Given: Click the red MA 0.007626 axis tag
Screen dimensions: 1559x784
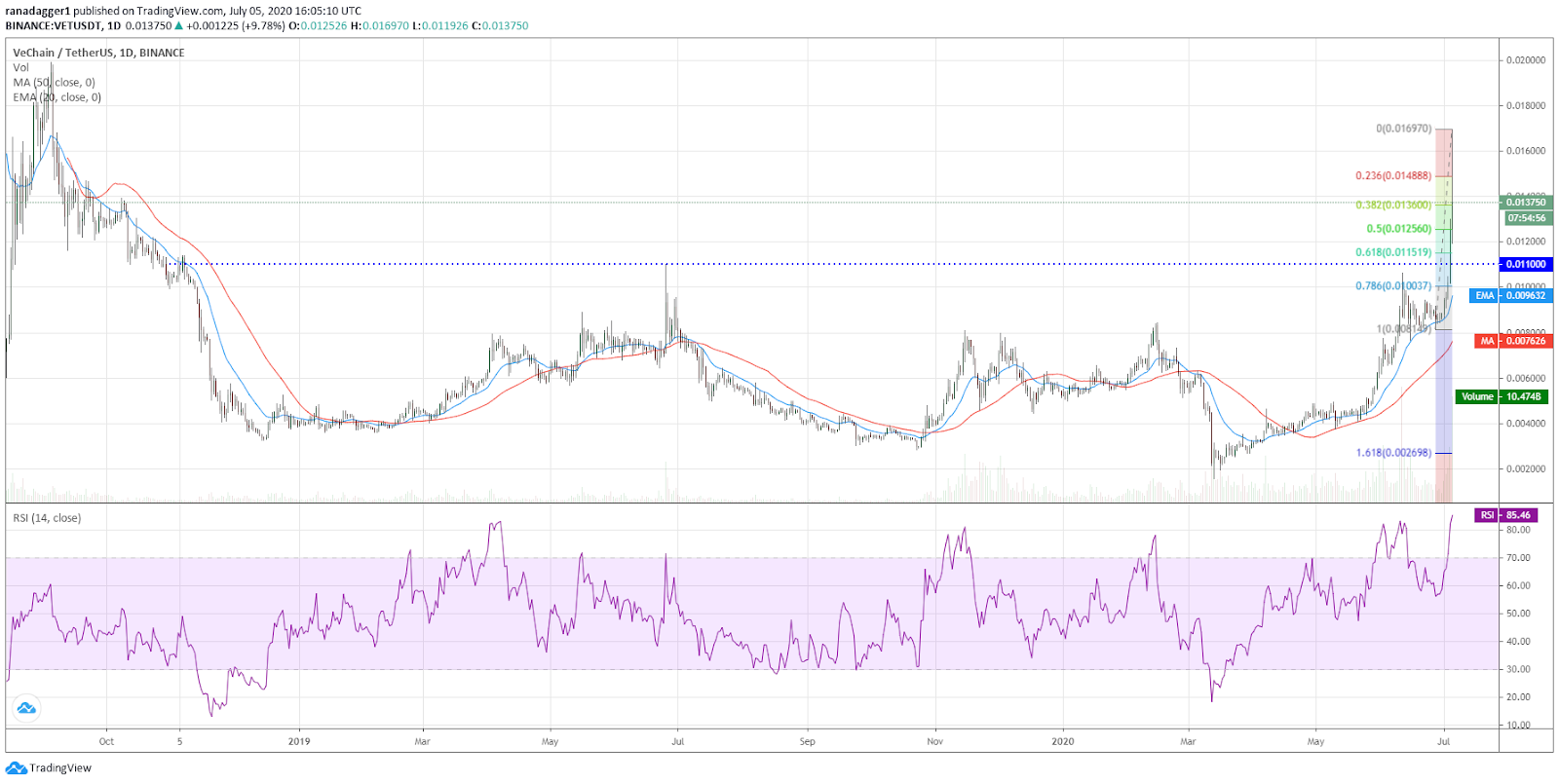Looking at the screenshot, I should (1513, 341).
